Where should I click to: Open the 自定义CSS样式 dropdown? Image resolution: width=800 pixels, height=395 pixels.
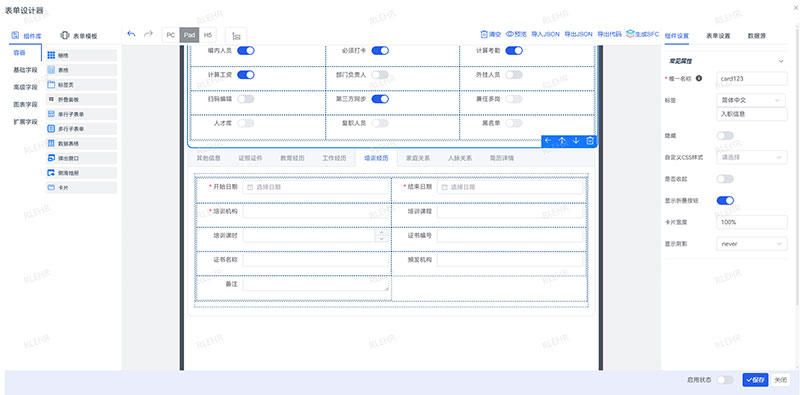(x=752, y=157)
